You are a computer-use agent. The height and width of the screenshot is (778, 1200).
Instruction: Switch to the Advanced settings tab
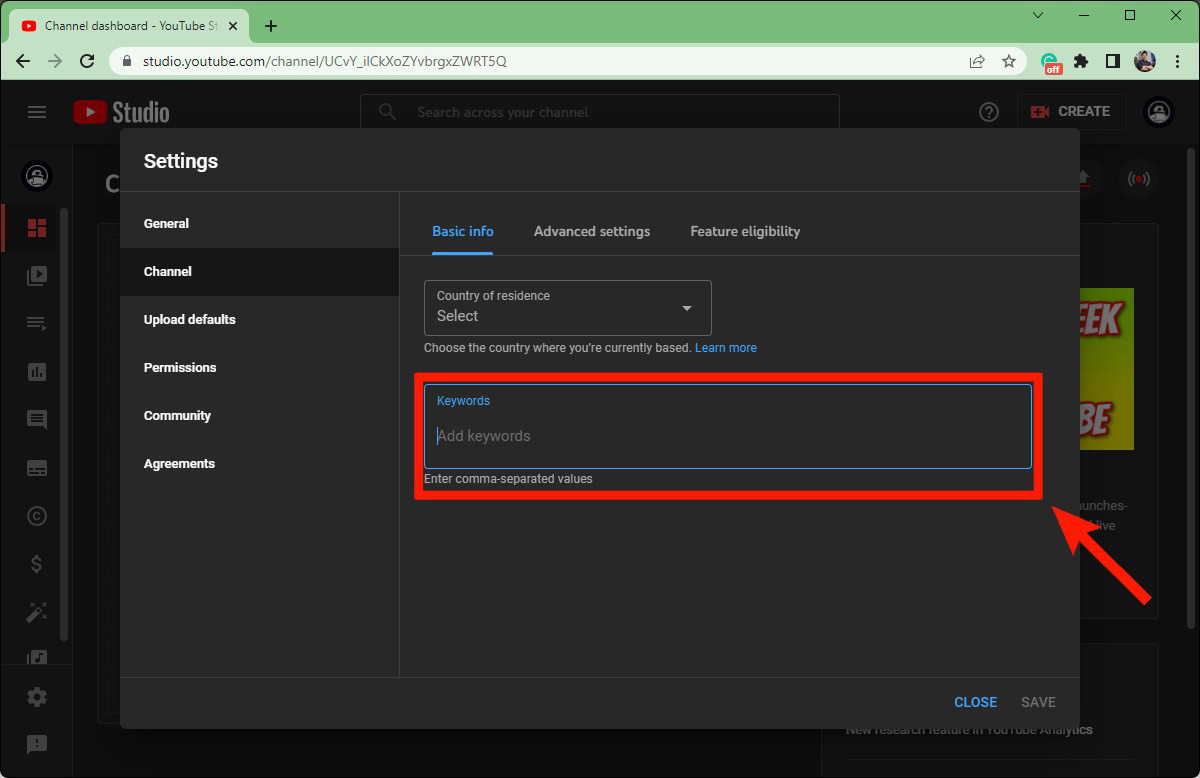tap(591, 231)
